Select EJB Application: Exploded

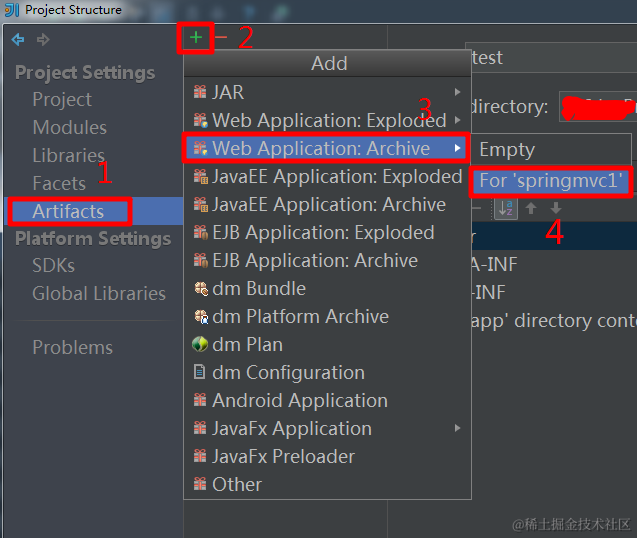[x=327, y=232]
